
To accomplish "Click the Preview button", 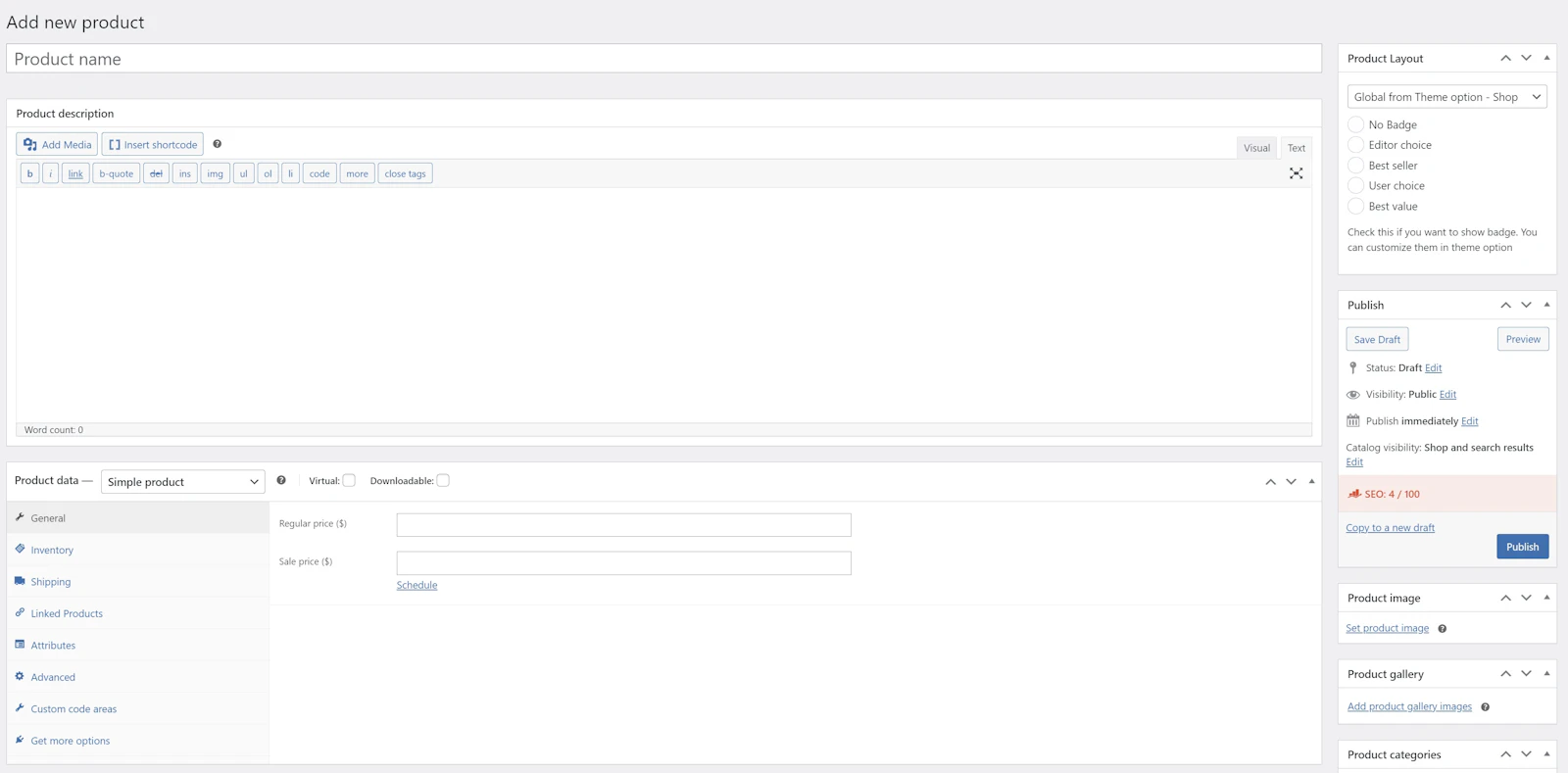I will point(1523,339).
